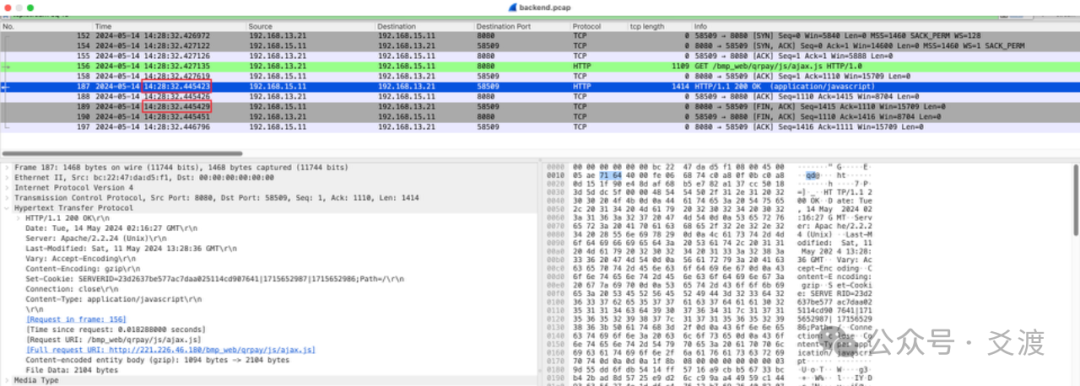1080x386 pixels.
Task: Click the Protocol column header
Action: tap(598, 26)
